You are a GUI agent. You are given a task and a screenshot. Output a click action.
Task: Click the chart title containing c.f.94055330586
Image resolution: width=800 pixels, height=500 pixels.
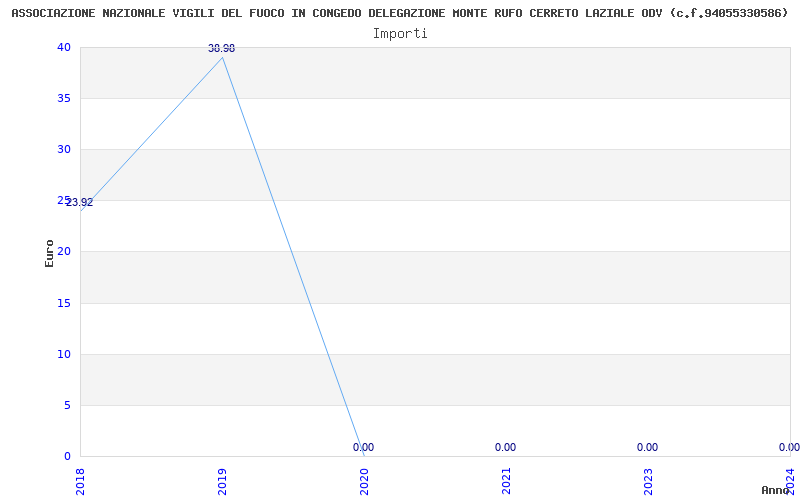[x=400, y=13]
